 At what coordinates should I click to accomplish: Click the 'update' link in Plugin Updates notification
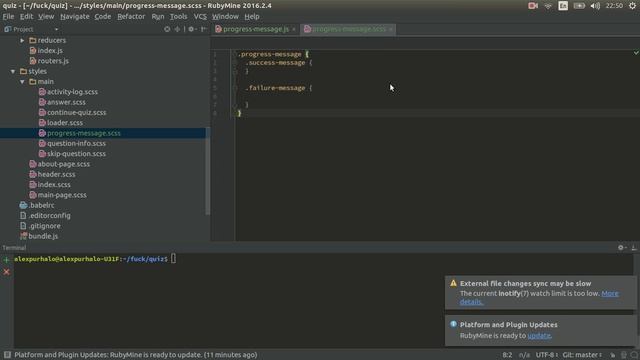[539, 336]
